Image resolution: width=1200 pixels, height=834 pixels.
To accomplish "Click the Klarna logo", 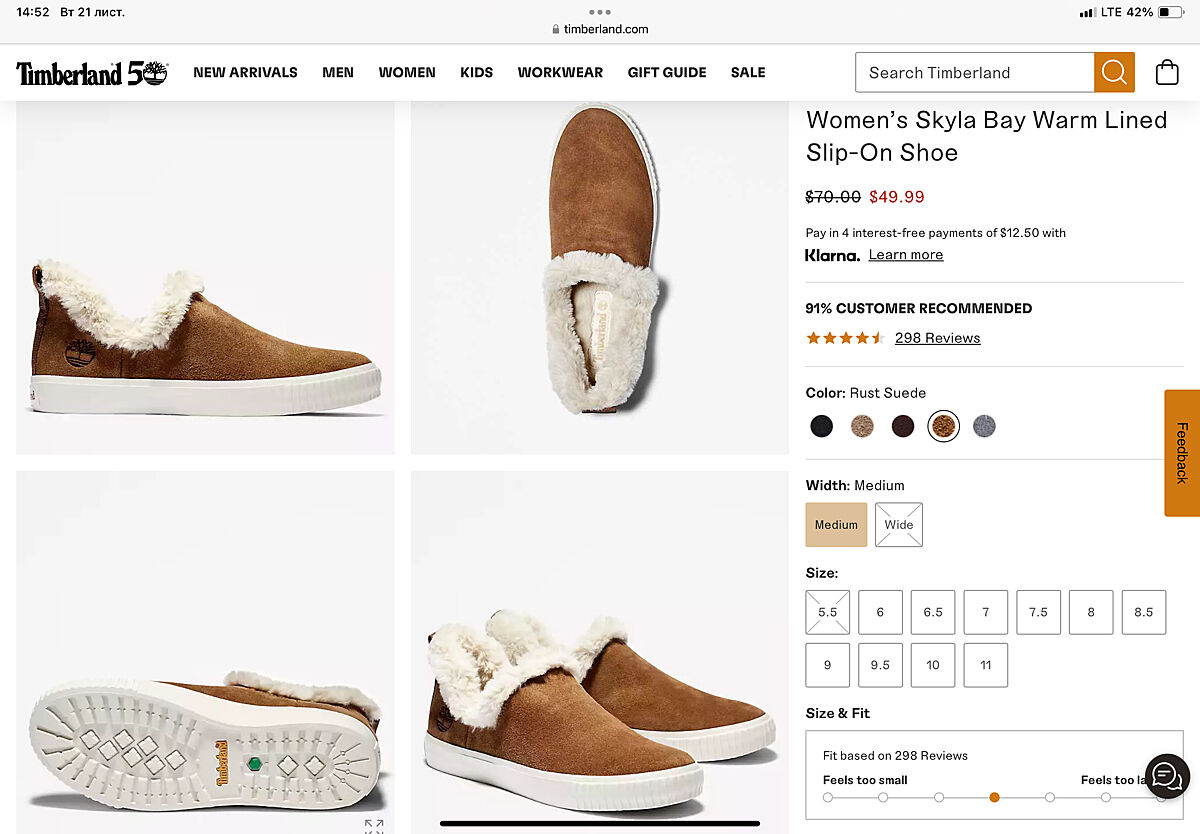I will tap(832, 255).
